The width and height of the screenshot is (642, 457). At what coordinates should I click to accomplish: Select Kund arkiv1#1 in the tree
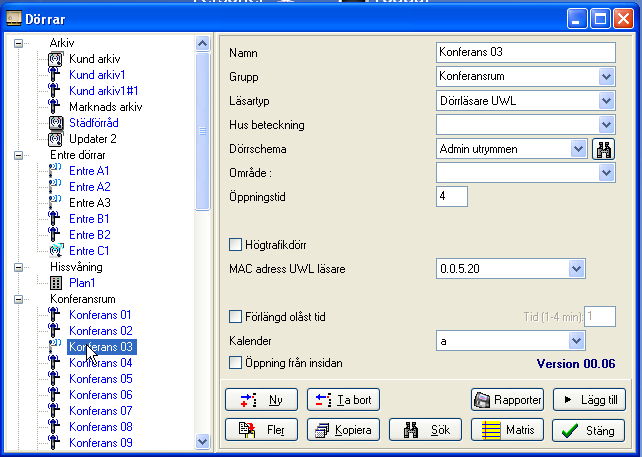[x=104, y=91]
